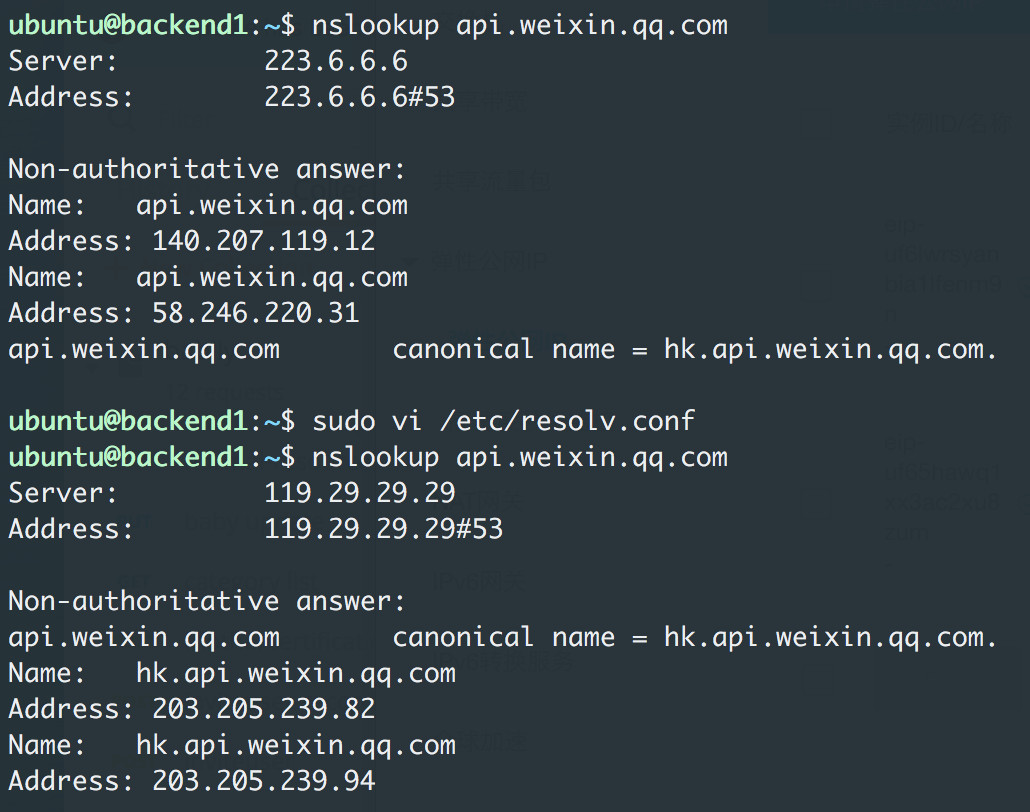Screen dimensions: 1030x812
Task: Click the hk.api.weixin.qq.com name above 203.205.239.94
Action: (x=295, y=745)
